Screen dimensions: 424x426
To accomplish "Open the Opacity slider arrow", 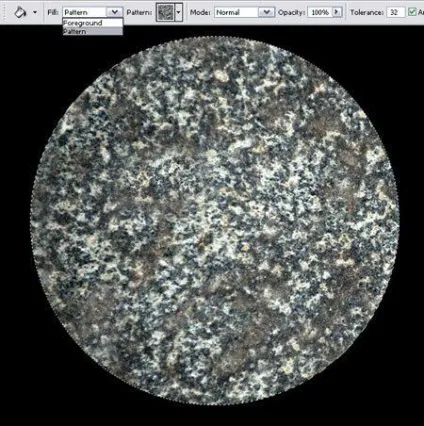I will [x=337, y=12].
